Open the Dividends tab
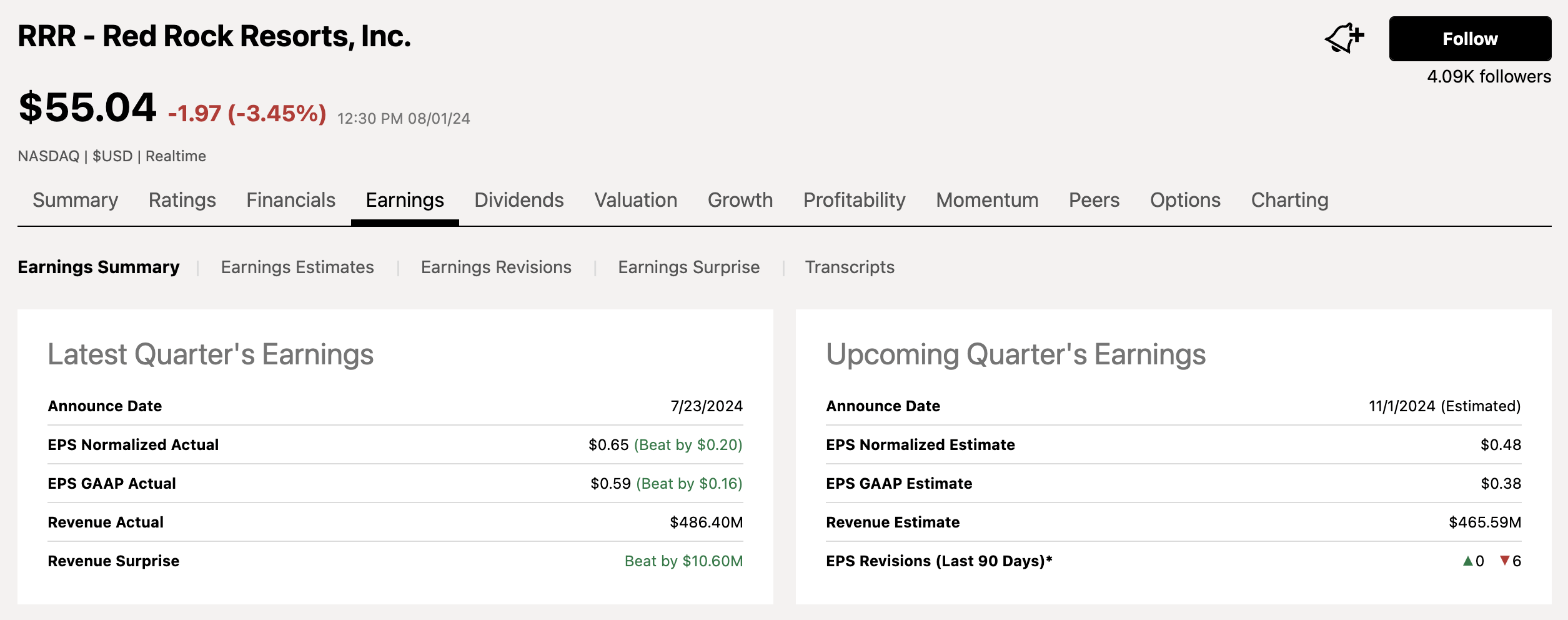 [x=519, y=200]
